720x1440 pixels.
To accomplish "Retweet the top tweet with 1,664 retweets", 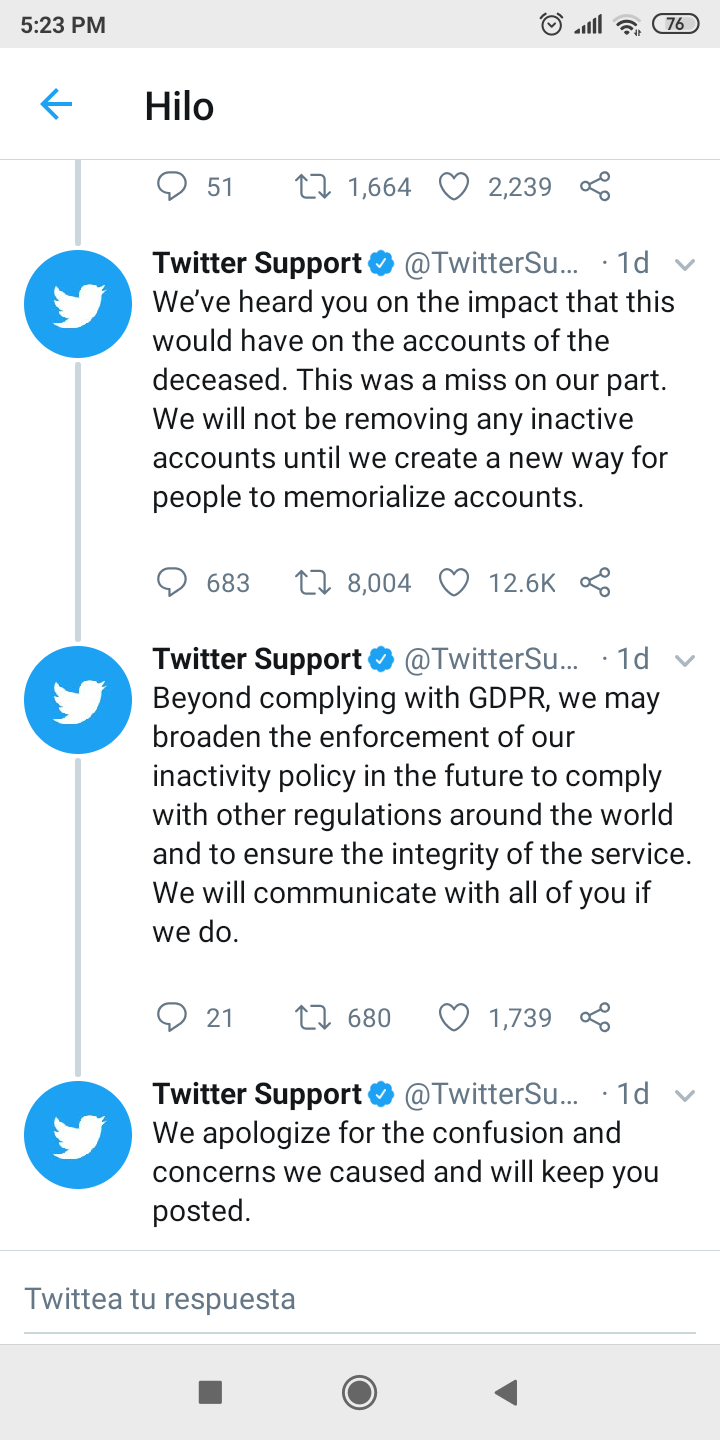I will point(315,186).
